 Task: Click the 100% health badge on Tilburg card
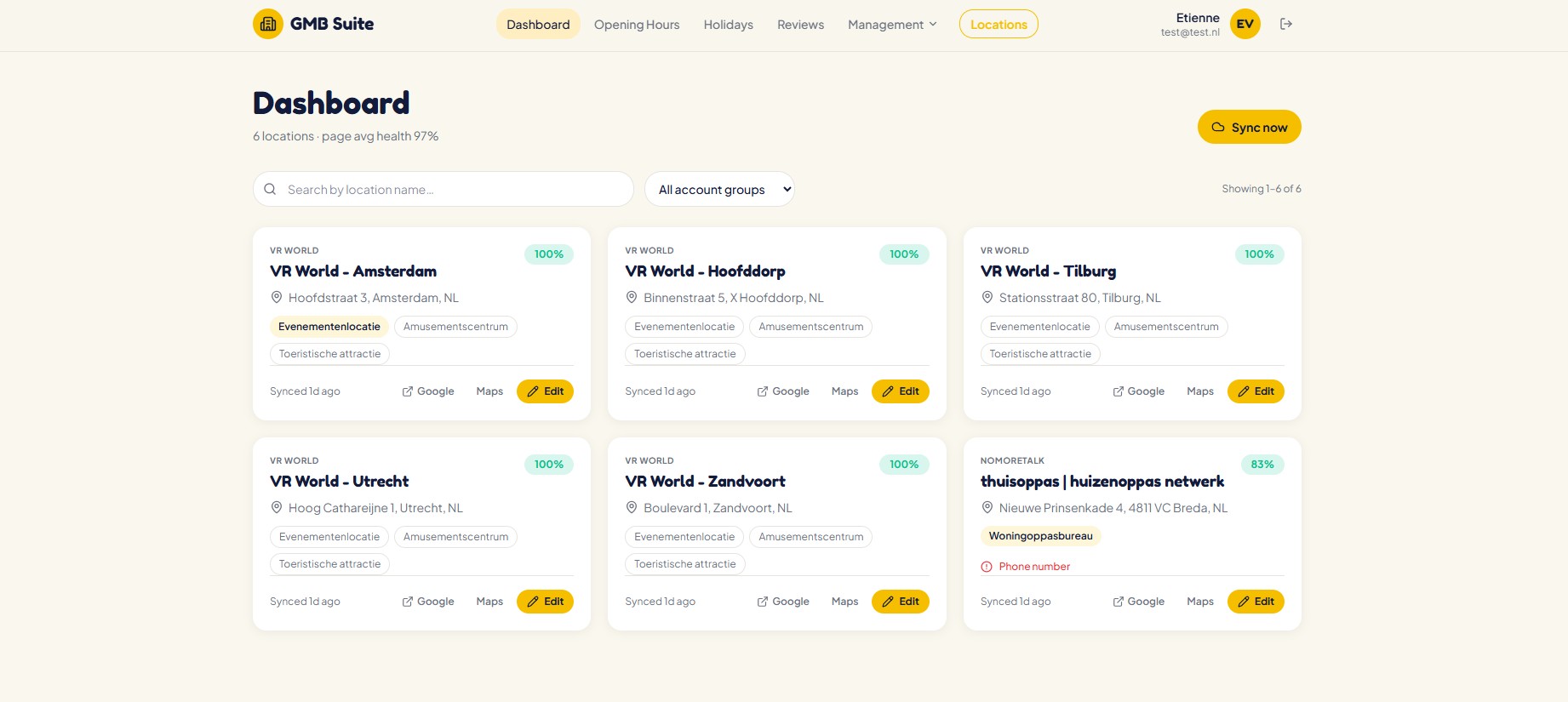(1260, 254)
